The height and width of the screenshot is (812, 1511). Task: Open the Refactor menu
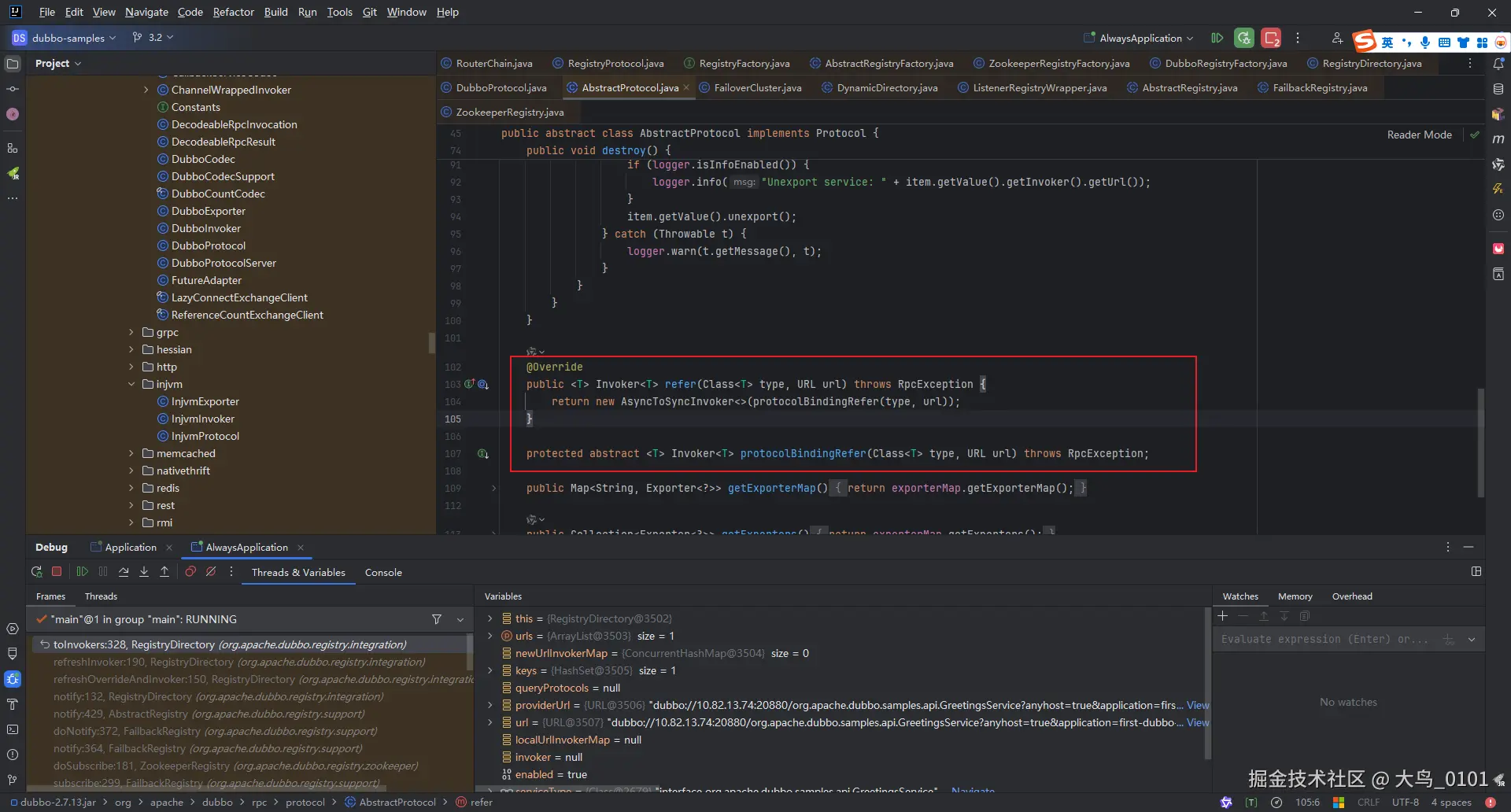pyautogui.click(x=233, y=12)
